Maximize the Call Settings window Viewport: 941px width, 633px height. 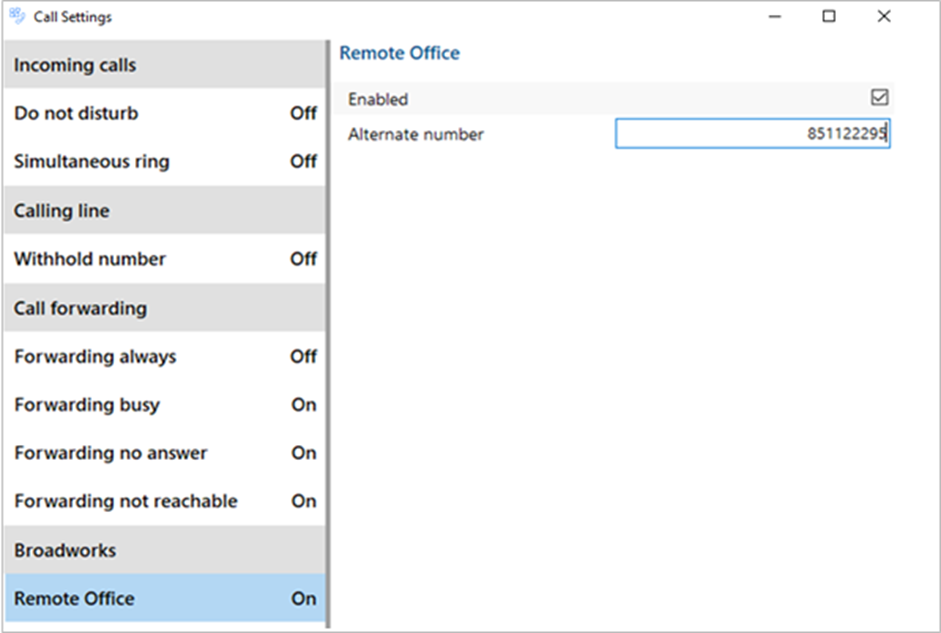(829, 16)
